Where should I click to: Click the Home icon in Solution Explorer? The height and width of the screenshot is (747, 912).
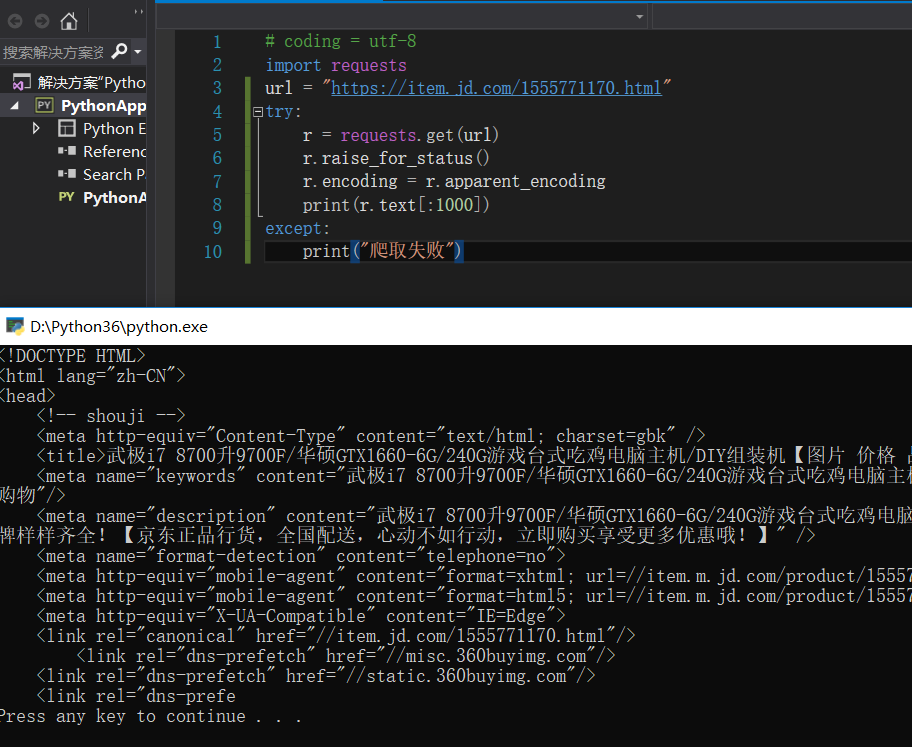[69, 22]
